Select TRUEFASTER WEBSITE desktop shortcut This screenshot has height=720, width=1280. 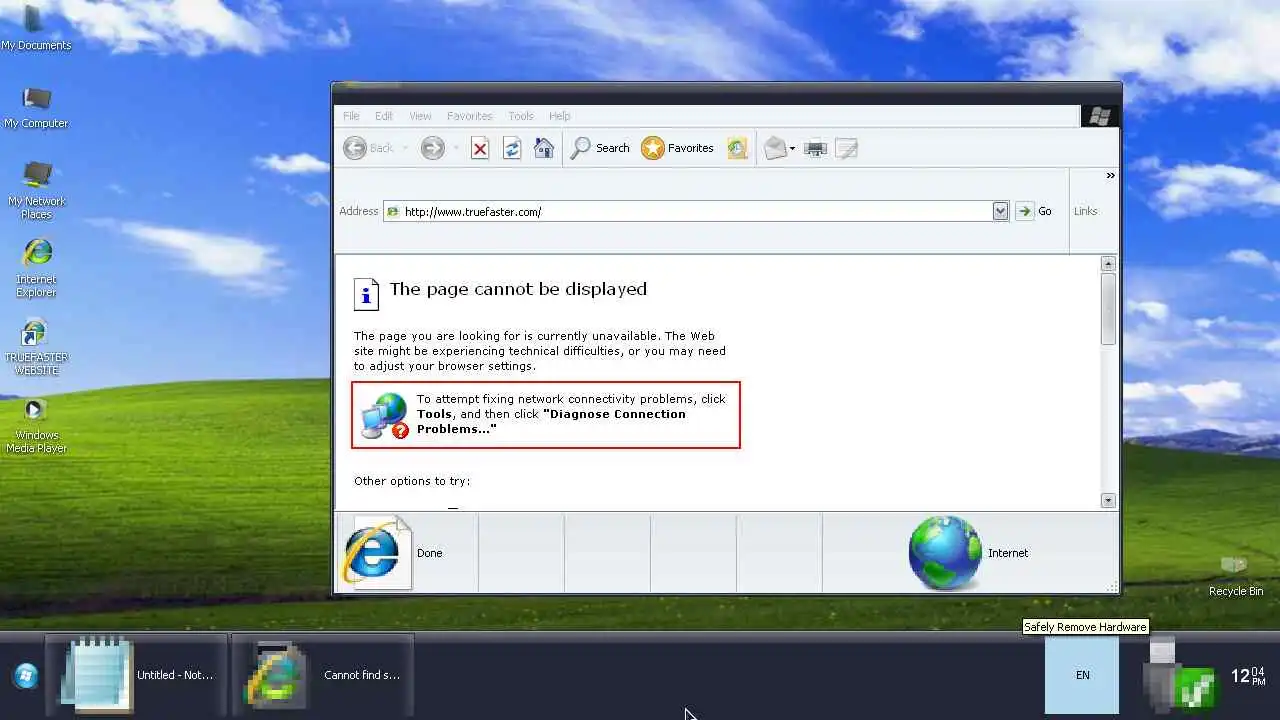(x=36, y=346)
